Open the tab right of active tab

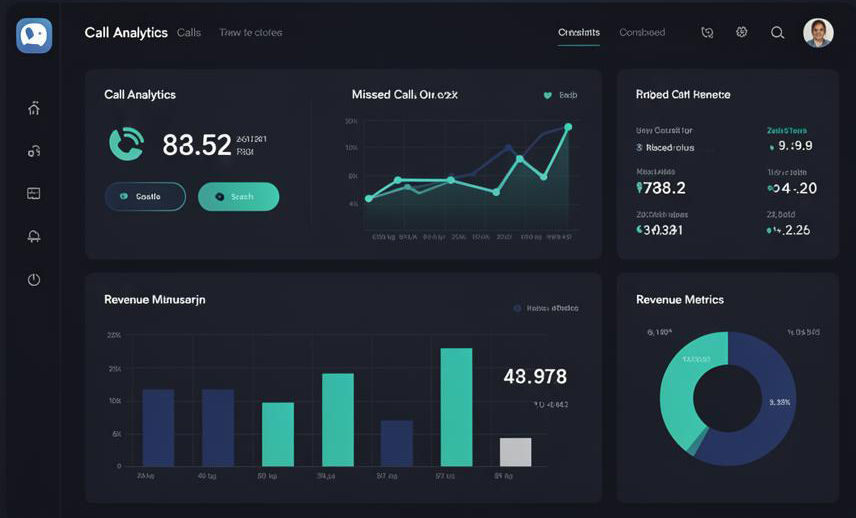(x=642, y=33)
